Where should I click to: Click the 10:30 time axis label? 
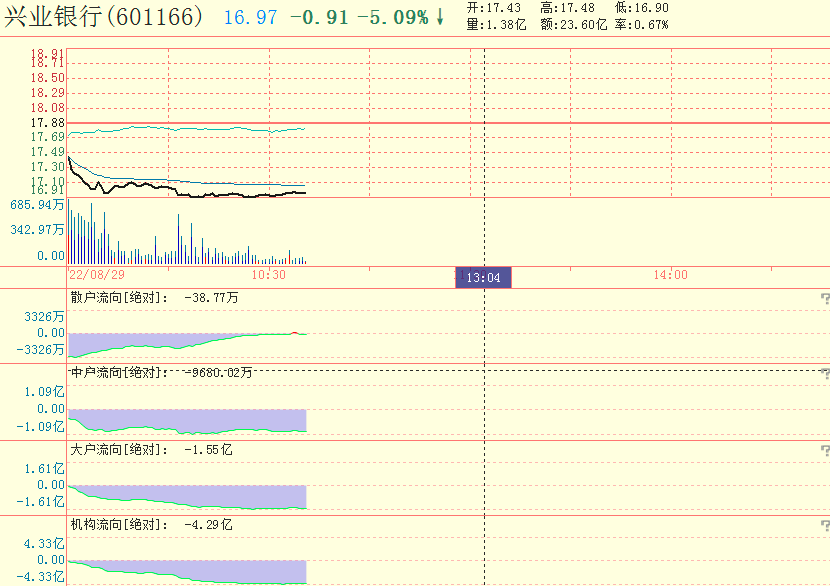[268, 275]
